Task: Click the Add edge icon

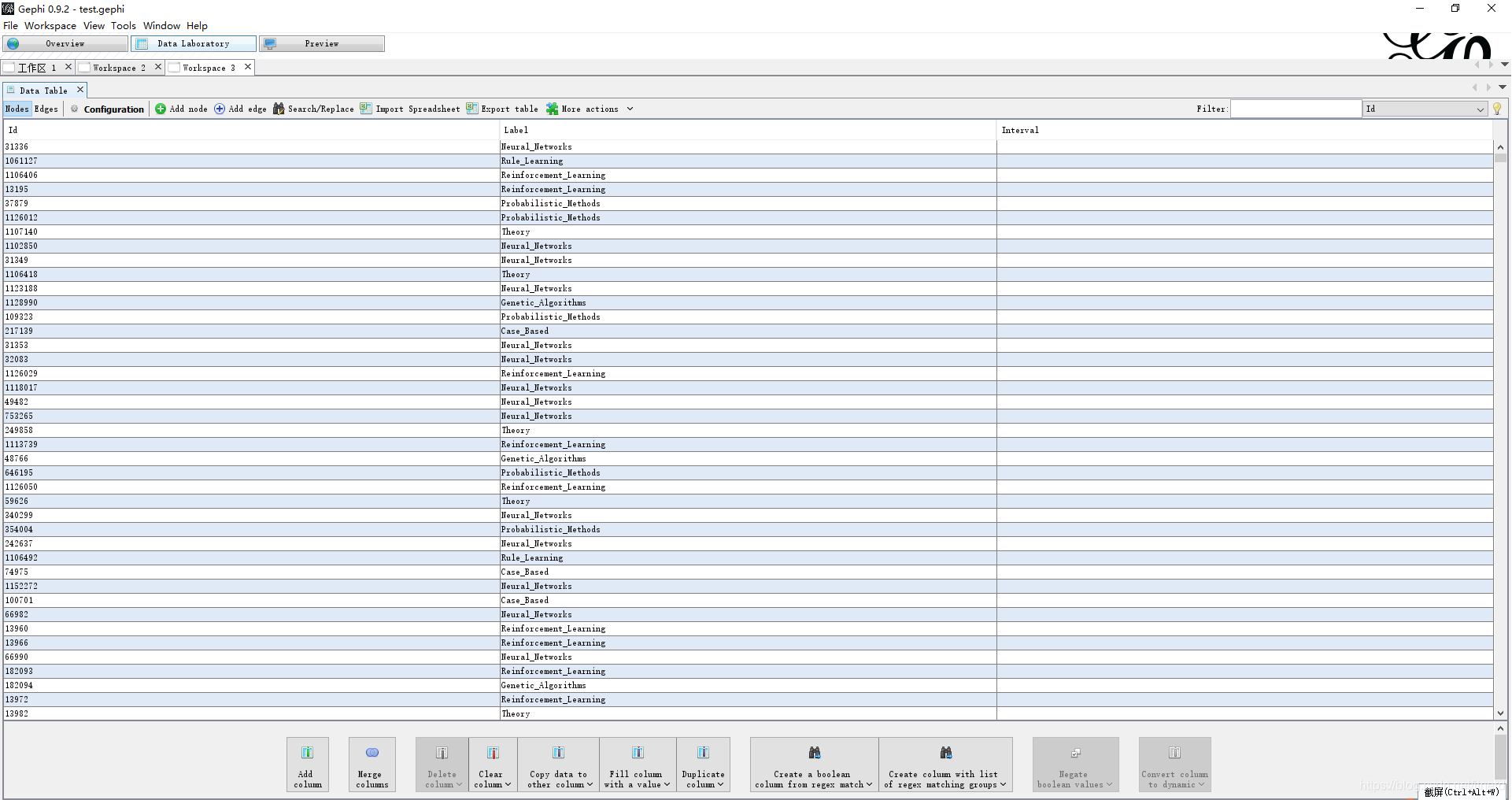Action: click(x=220, y=109)
